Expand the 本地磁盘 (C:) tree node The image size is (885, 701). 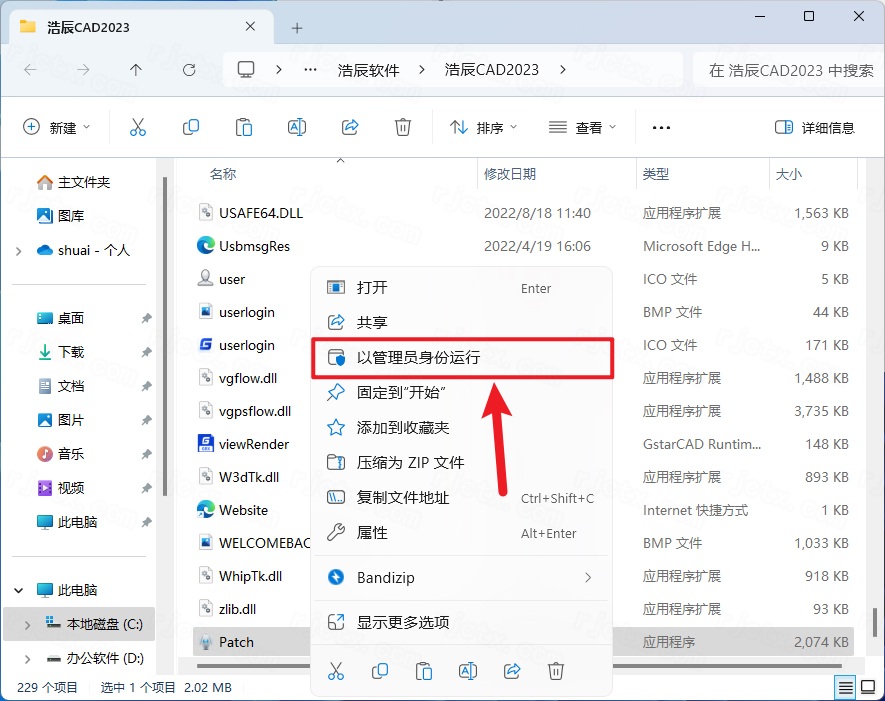[26, 624]
